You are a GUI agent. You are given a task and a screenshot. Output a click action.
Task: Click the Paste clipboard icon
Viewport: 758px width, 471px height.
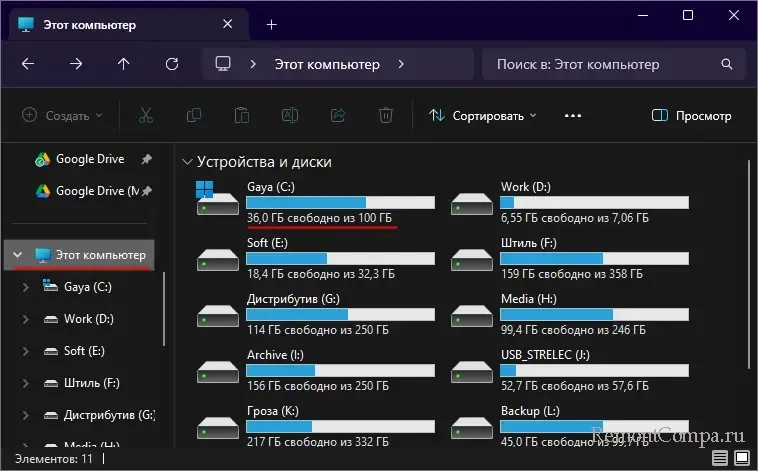242,115
